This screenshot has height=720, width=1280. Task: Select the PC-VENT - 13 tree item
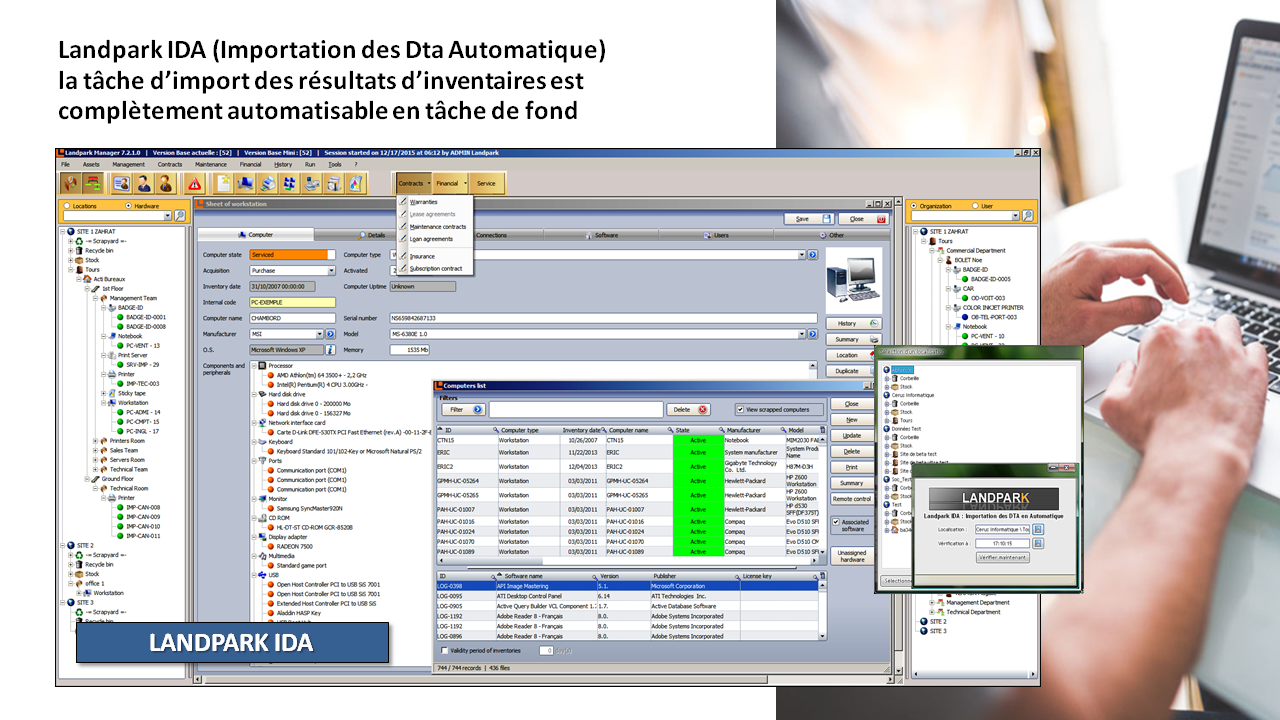(x=141, y=346)
